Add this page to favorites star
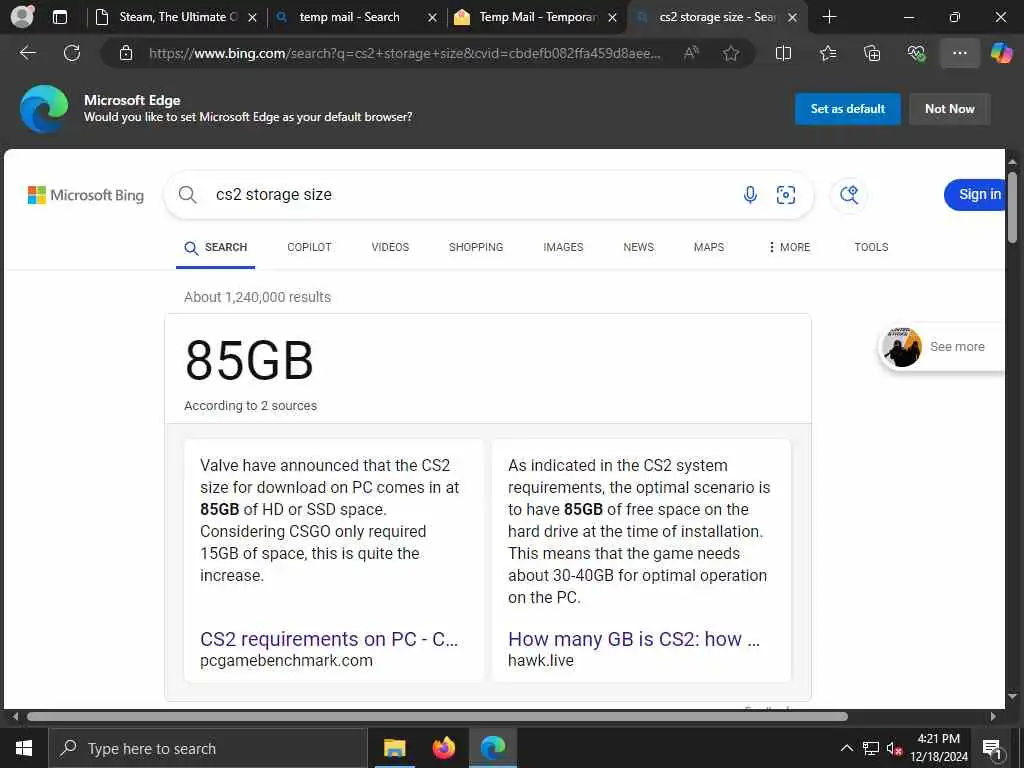Image resolution: width=1024 pixels, height=768 pixels. tap(731, 53)
